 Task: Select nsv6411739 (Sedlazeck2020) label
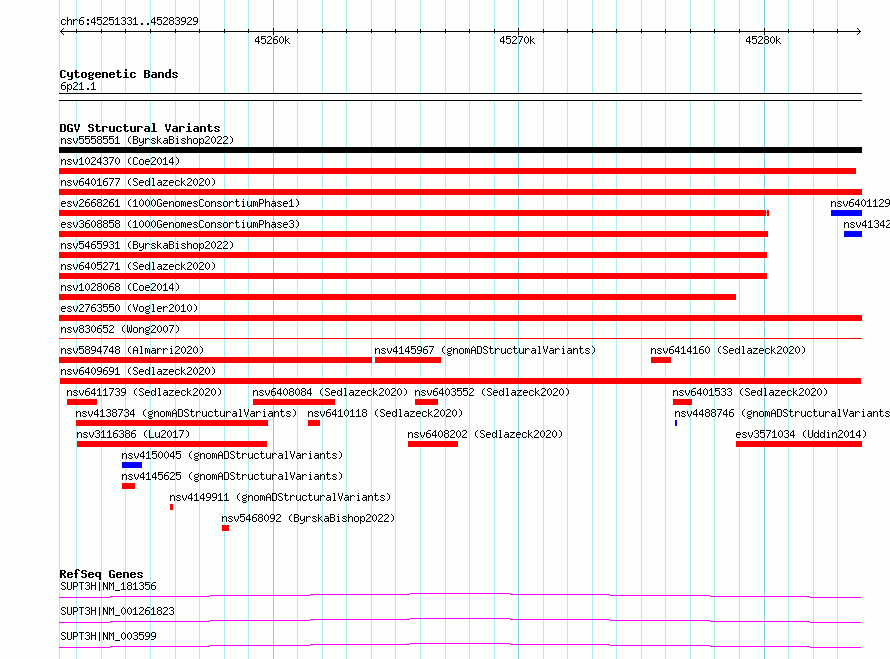coord(144,392)
